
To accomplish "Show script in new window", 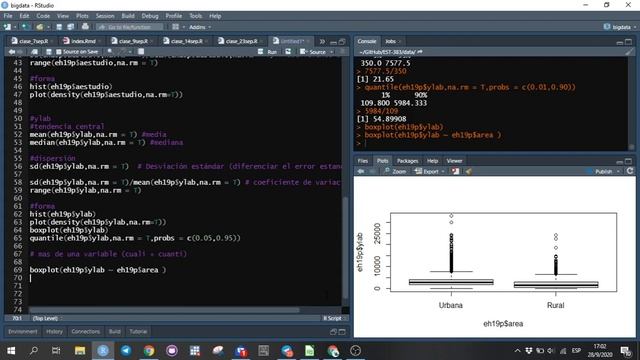I will (x=35, y=52).
